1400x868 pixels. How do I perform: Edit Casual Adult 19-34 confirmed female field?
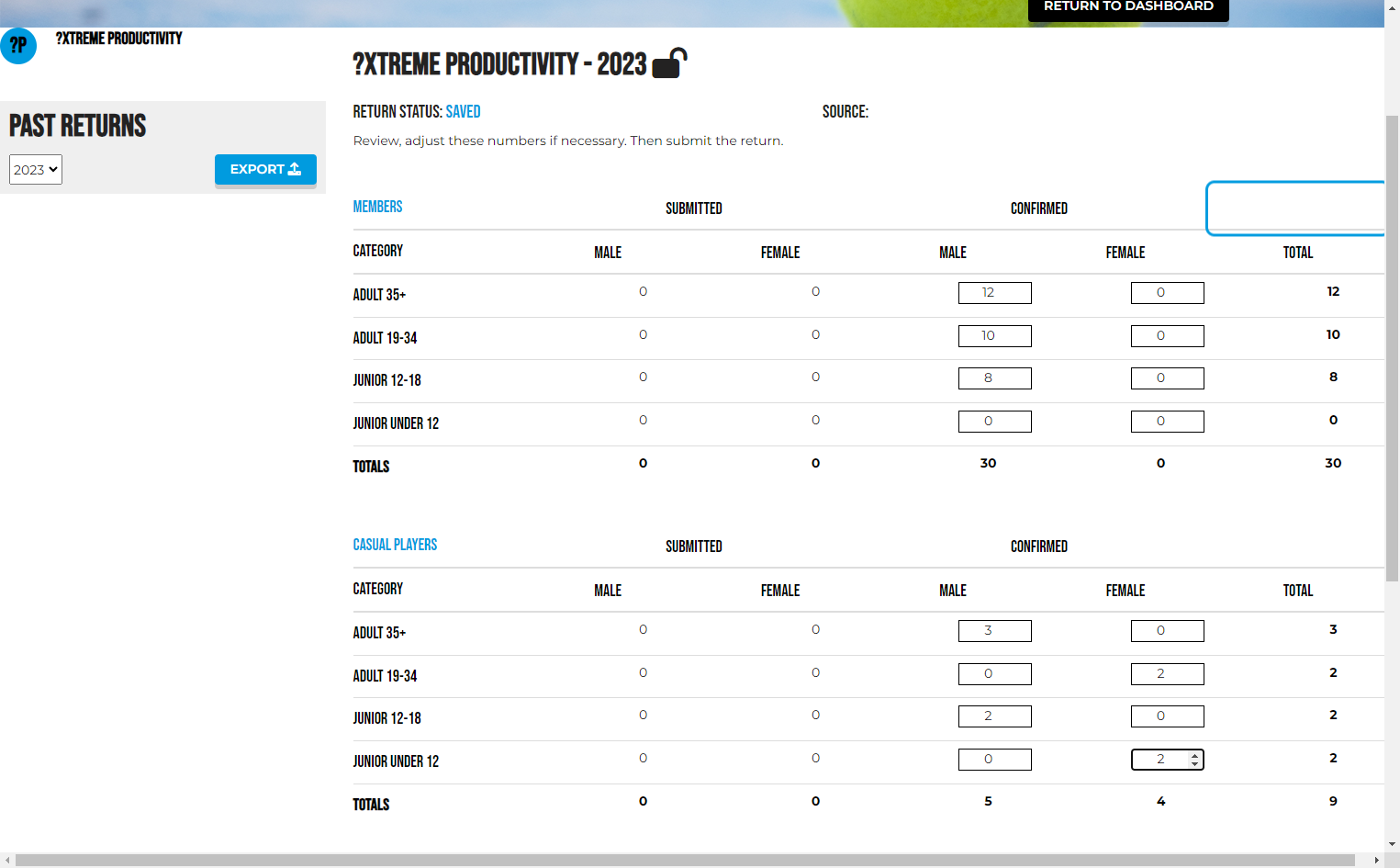pos(1168,674)
